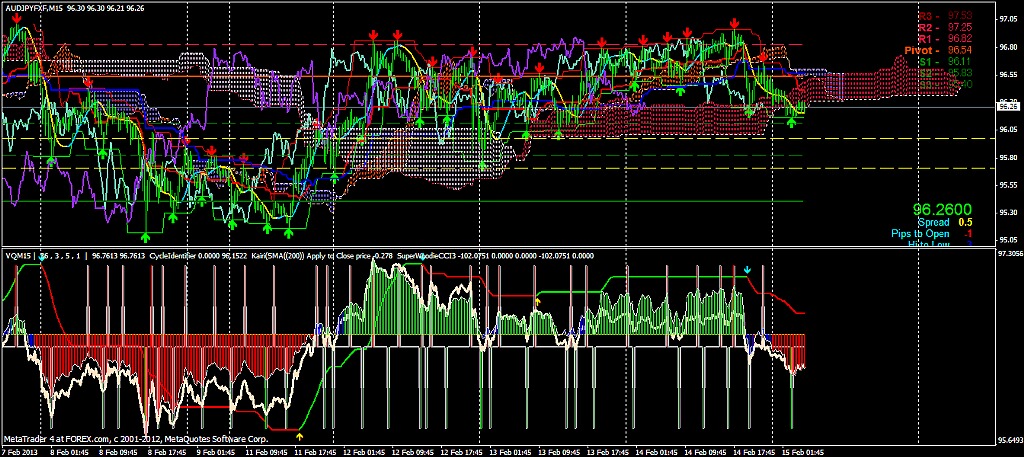Click the small triangle beside AUDJPYFXF title
Image resolution: width=1024 pixels, height=457 pixels.
4,7
